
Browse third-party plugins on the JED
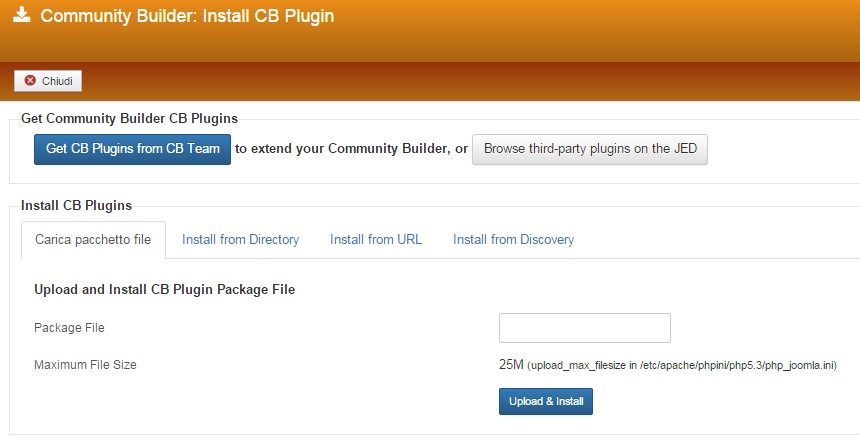pos(590,149)
